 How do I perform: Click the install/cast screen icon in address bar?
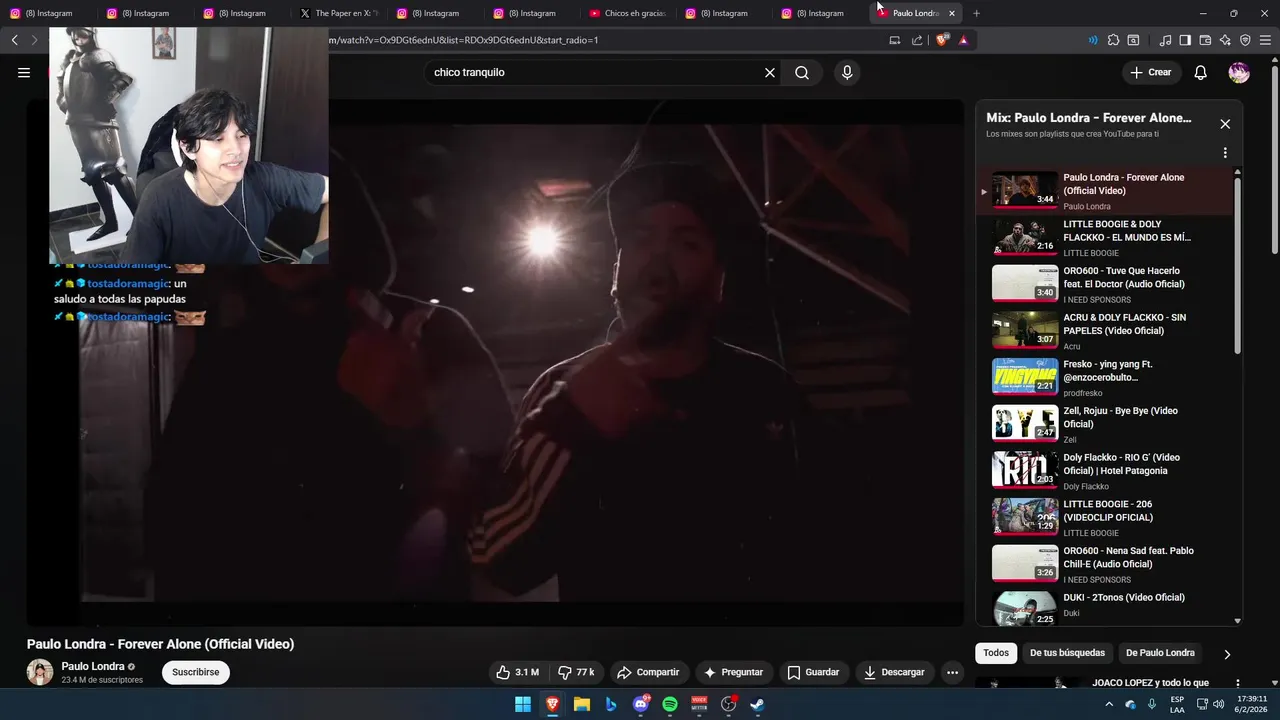(x=895, y=40)
